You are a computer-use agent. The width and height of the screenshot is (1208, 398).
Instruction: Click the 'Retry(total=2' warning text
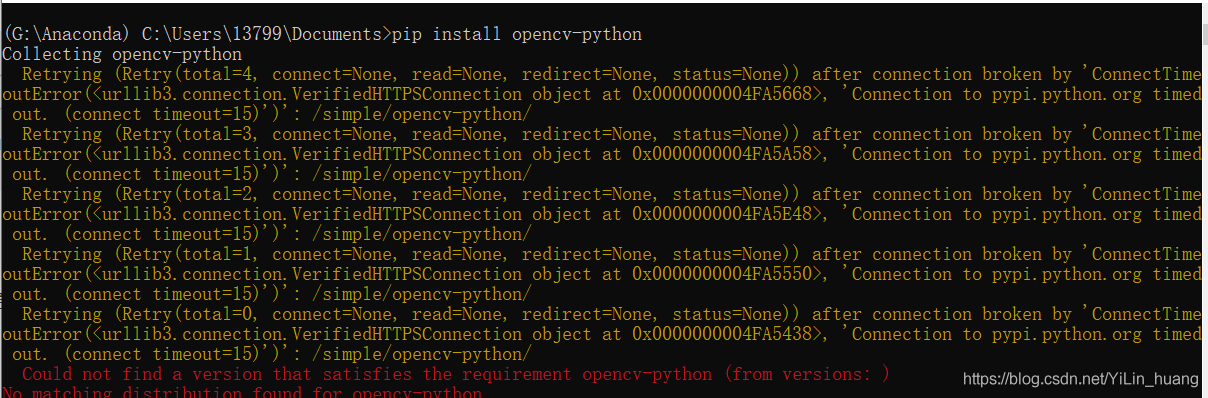point(189,194)
